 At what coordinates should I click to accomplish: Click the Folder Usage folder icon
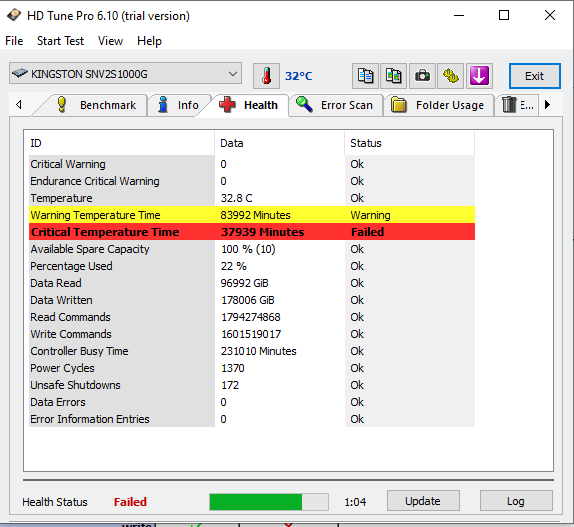399,105
